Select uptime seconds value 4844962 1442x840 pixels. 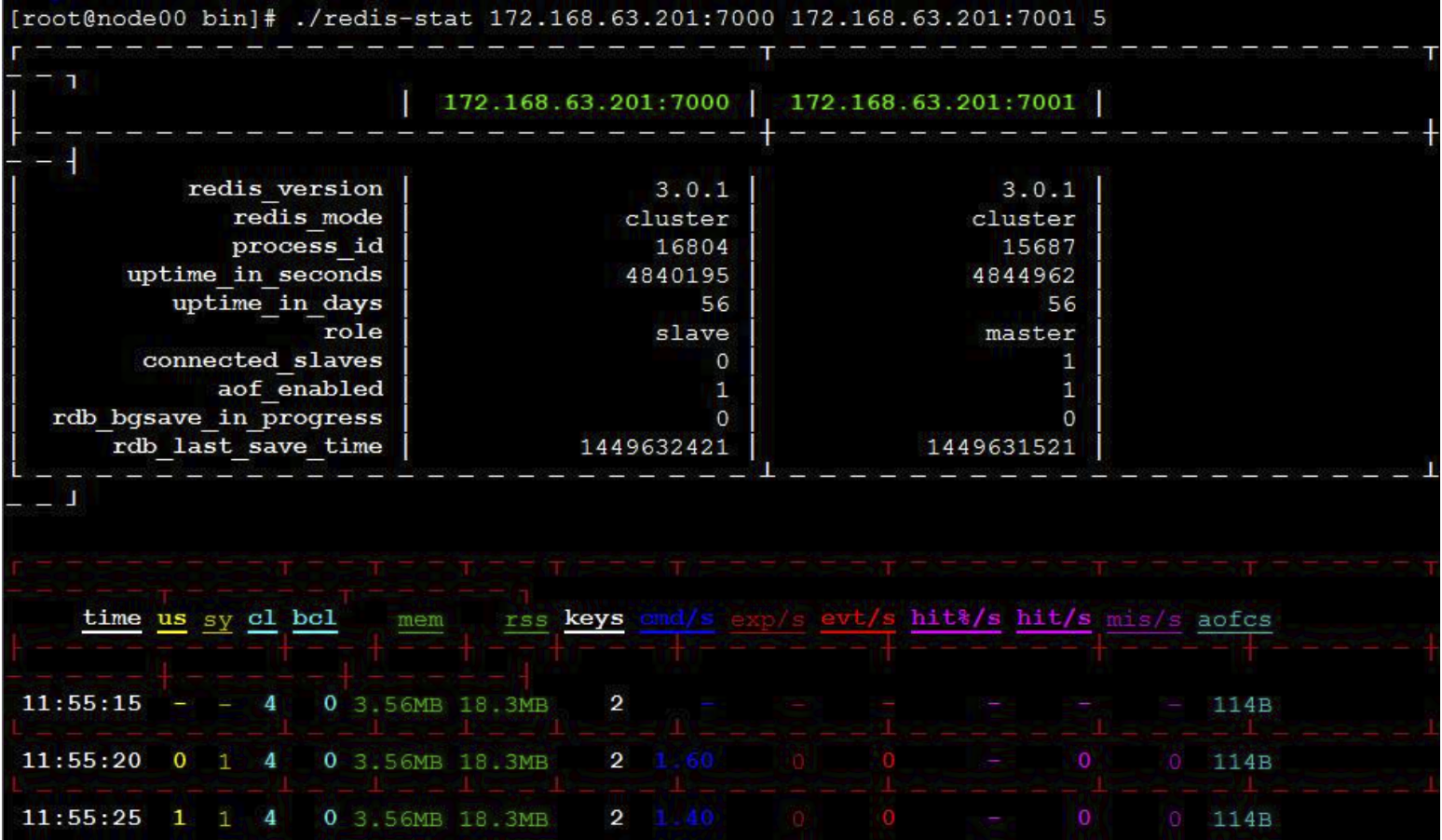click(x=1024, y=276)
